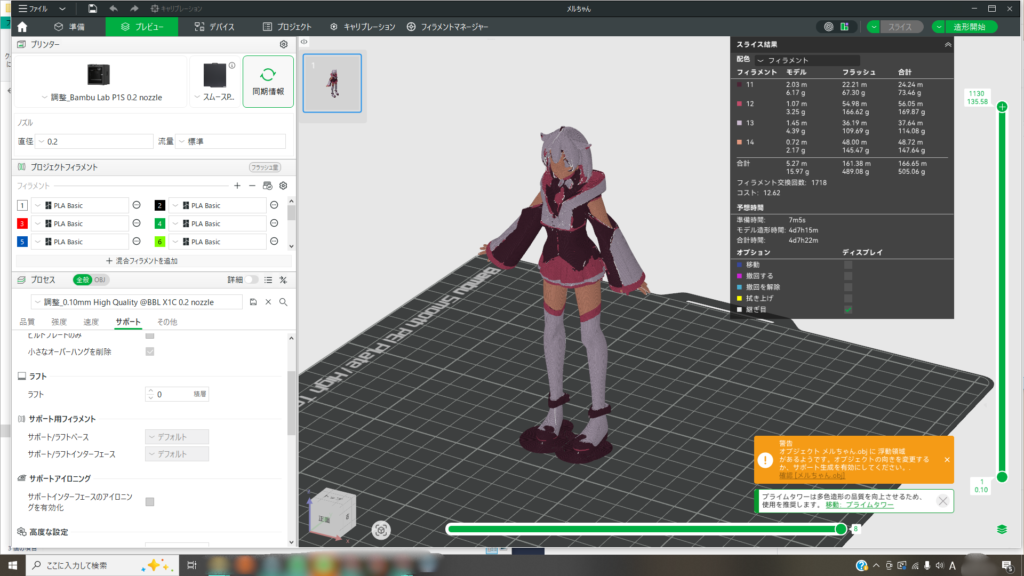The width and height of the screenshot is (1024, 576).
Task: Click the 造形開始 print button
Action: tap(970, 27)
